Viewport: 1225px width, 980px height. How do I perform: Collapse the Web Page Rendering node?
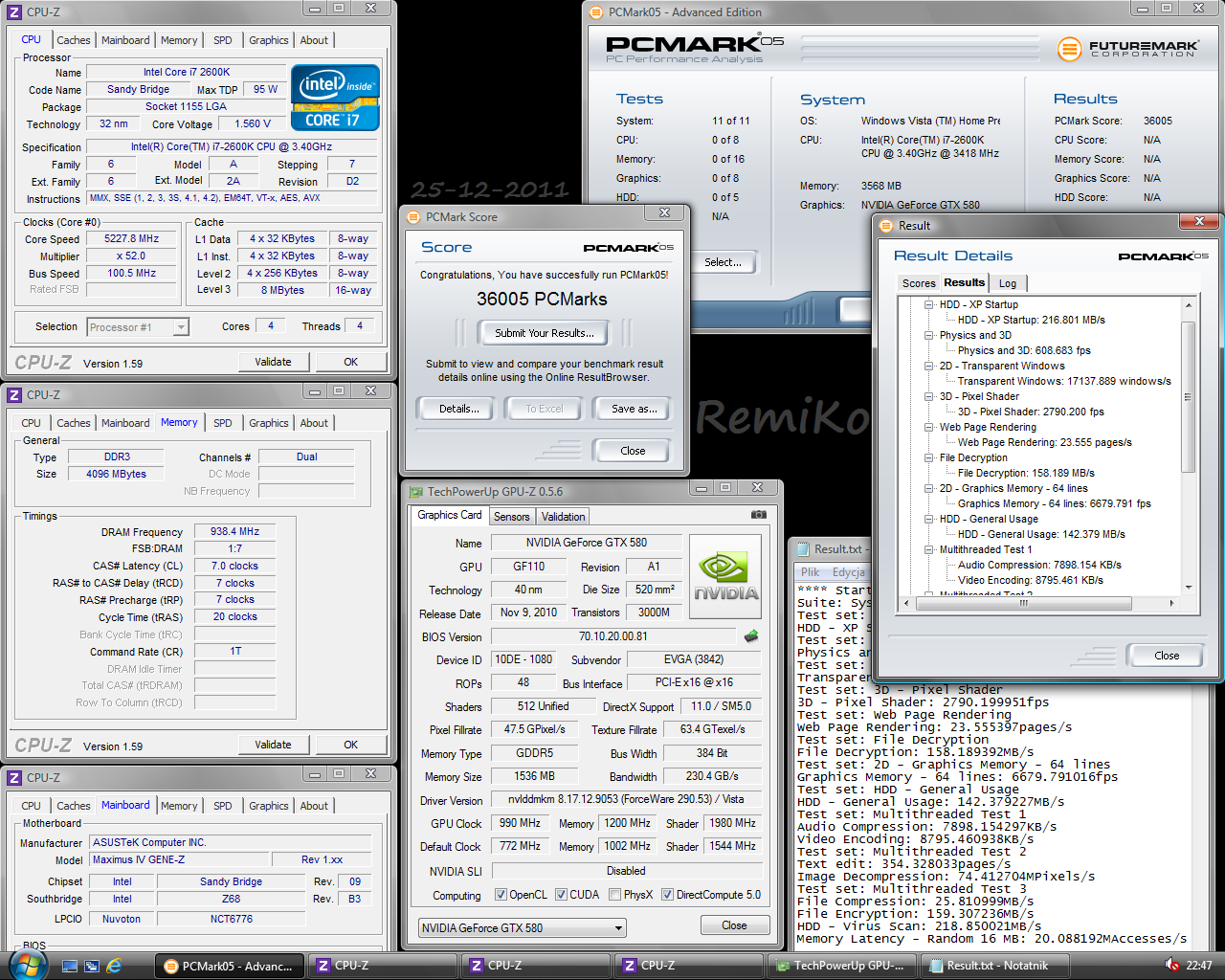pos(929,427)
